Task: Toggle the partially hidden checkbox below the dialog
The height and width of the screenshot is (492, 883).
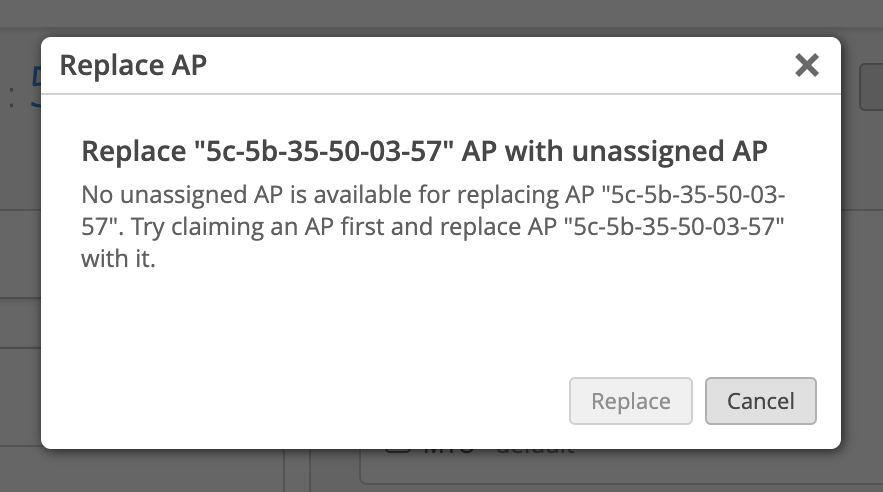Action: tap(397, 446)
